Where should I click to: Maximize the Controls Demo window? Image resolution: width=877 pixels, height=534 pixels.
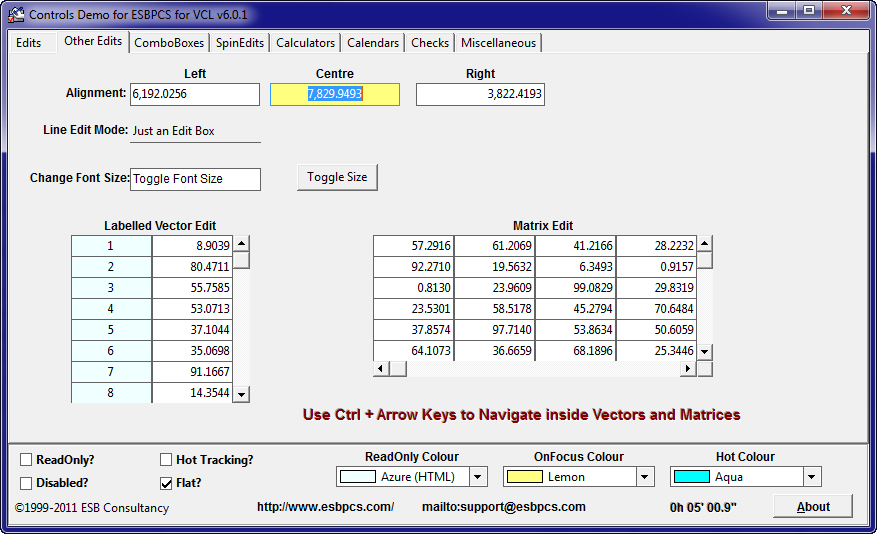tap(809, 11)
